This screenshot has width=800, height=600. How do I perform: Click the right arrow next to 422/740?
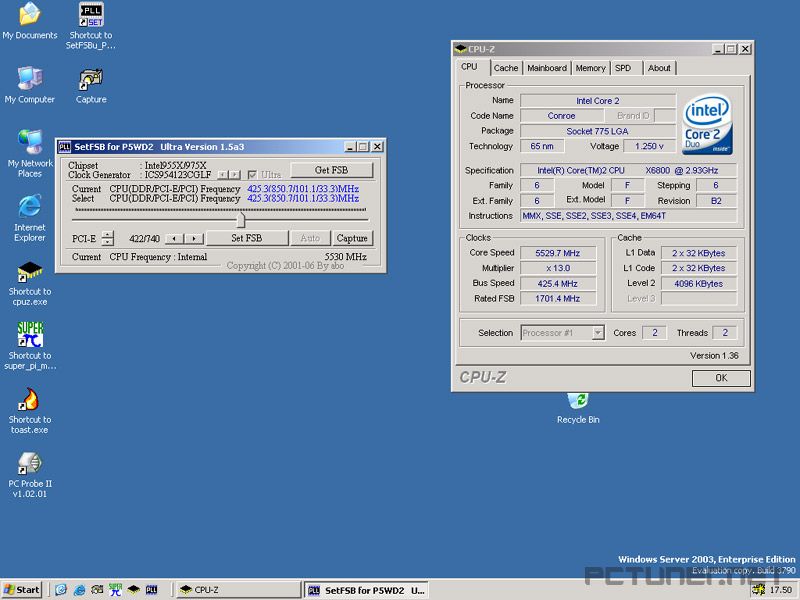pos(194,238)
